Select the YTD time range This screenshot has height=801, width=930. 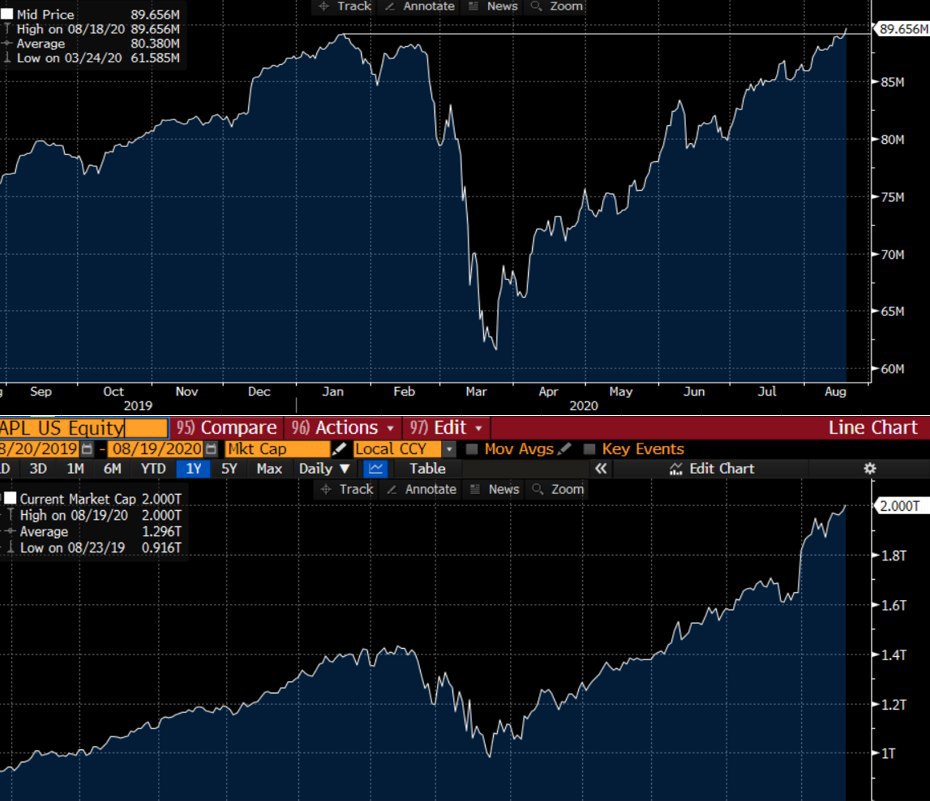click(x=153, y=468)
